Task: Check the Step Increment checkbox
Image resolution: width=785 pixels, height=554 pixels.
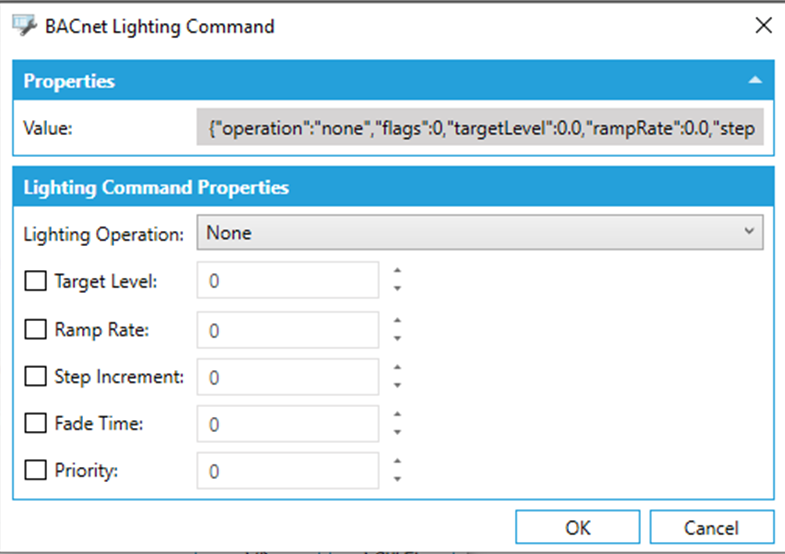Action: click(36, 377)
